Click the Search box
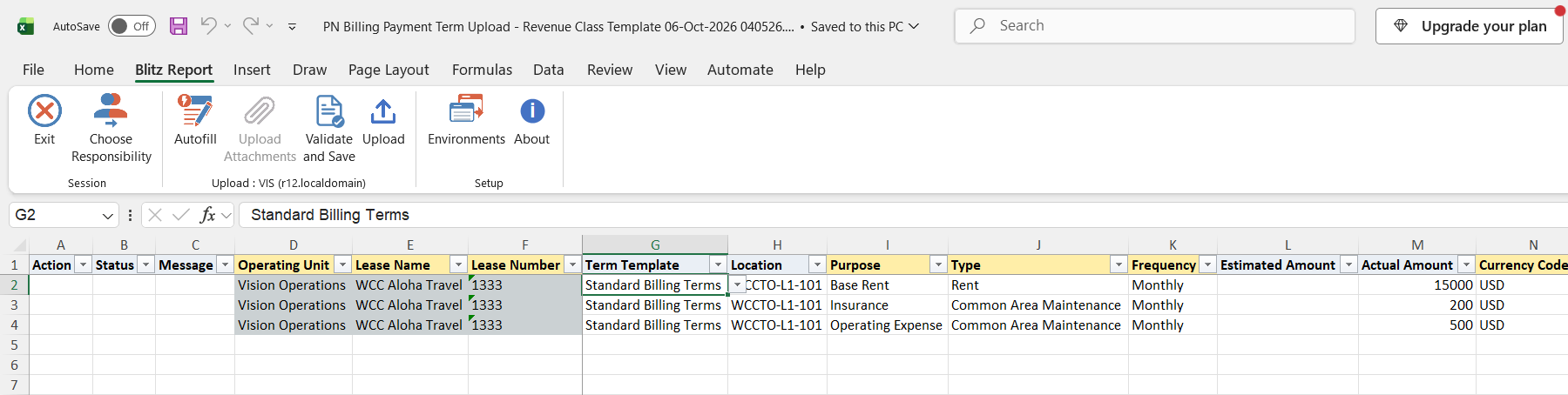This screenshot has height=395, width=1568. [1155, 26]
